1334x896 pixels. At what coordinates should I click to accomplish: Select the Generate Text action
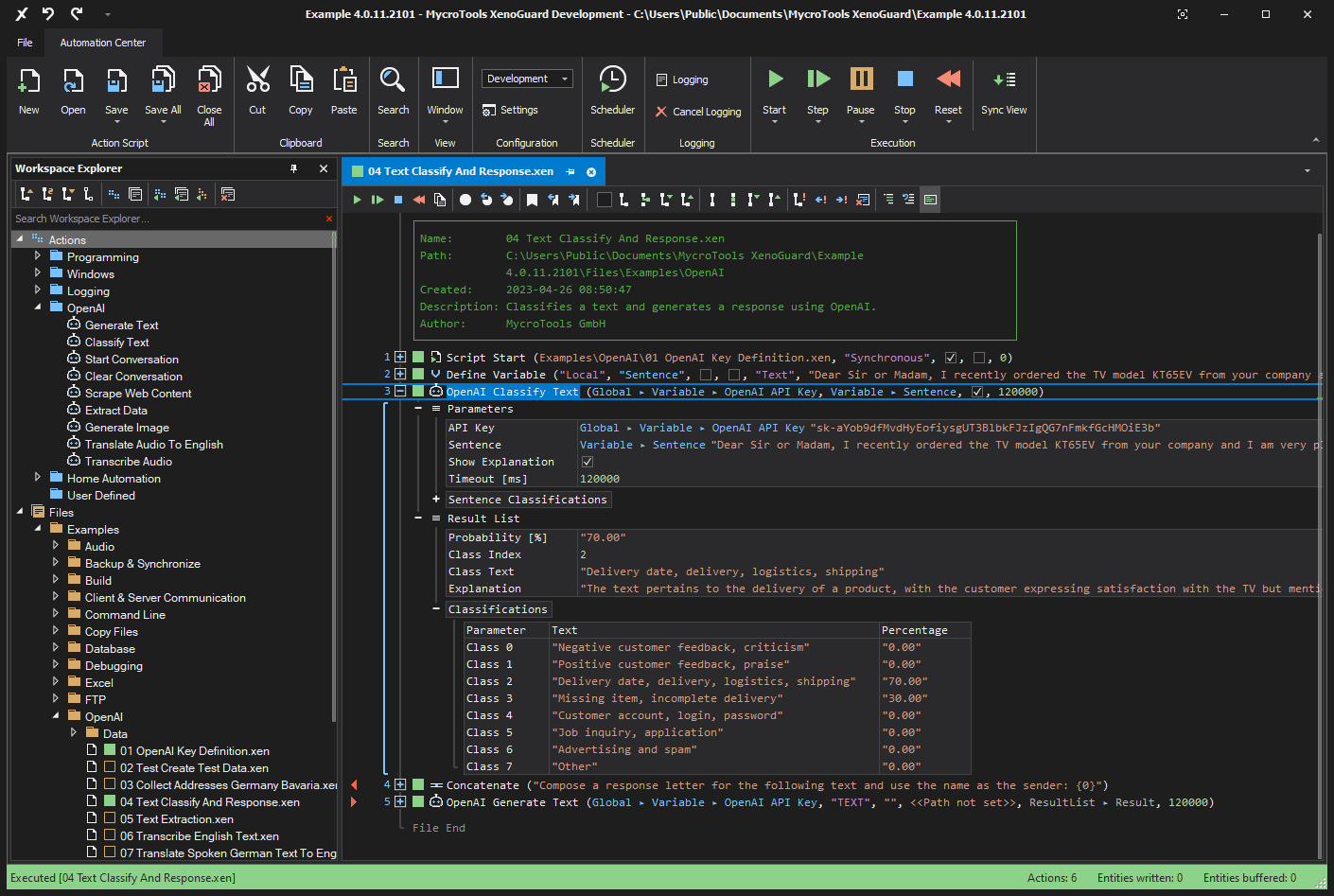coord(121,325)
